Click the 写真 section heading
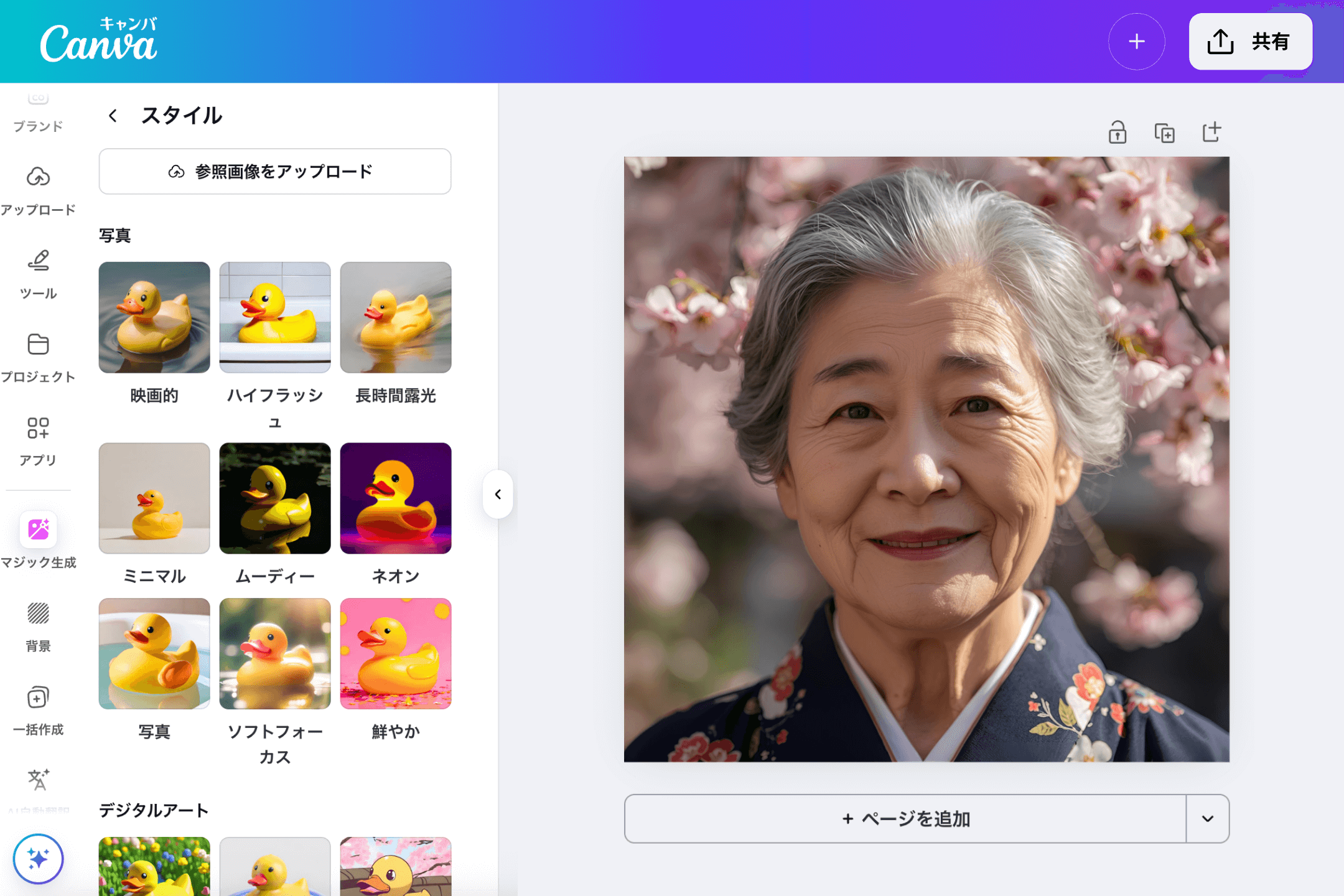The height and width of the screenshot is (896, 1344). [x=115, y=236]
